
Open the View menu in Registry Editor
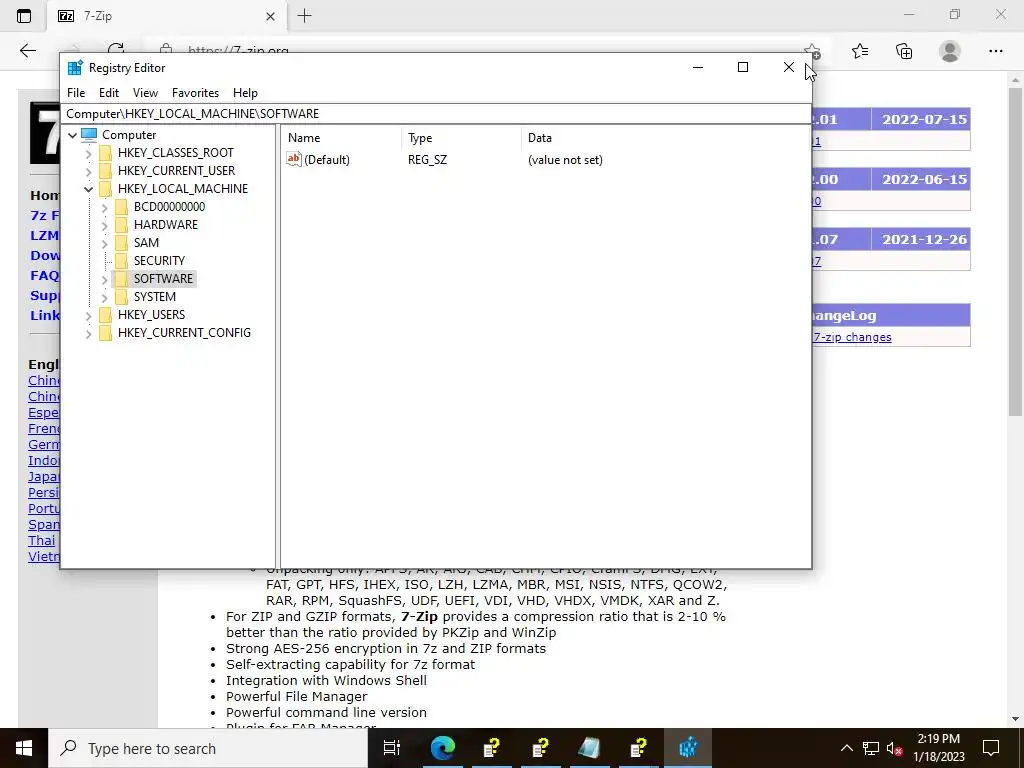click(145, 93)
